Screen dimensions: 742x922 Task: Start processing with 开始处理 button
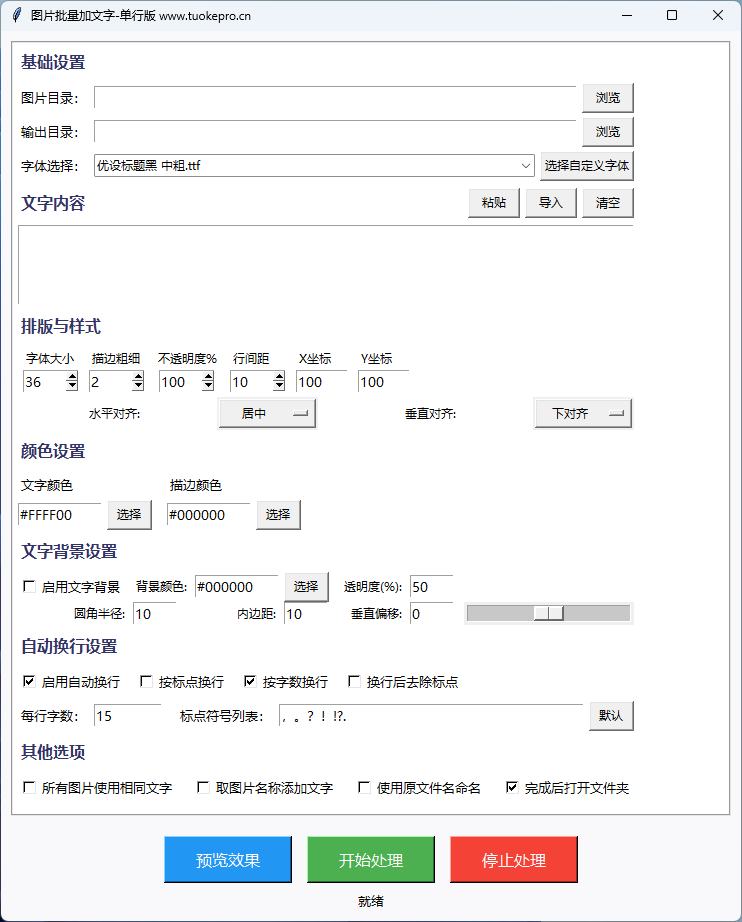click(371, 860)
